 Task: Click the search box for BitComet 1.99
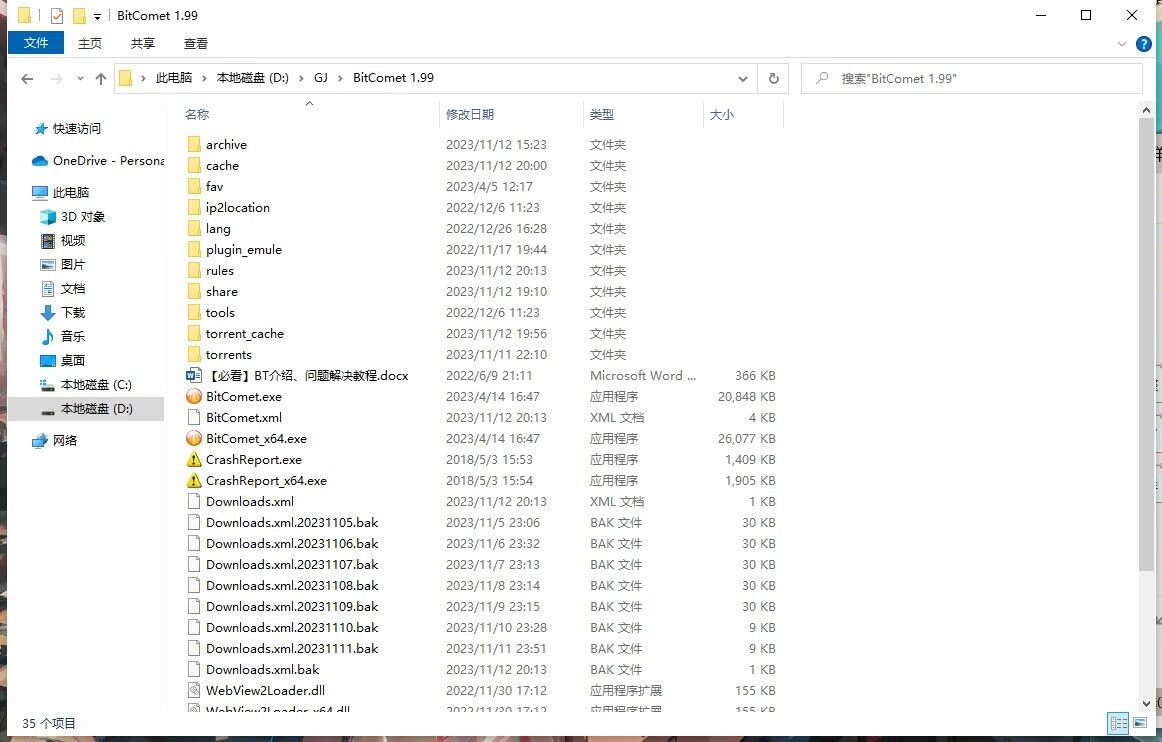(x=972, y=79)
